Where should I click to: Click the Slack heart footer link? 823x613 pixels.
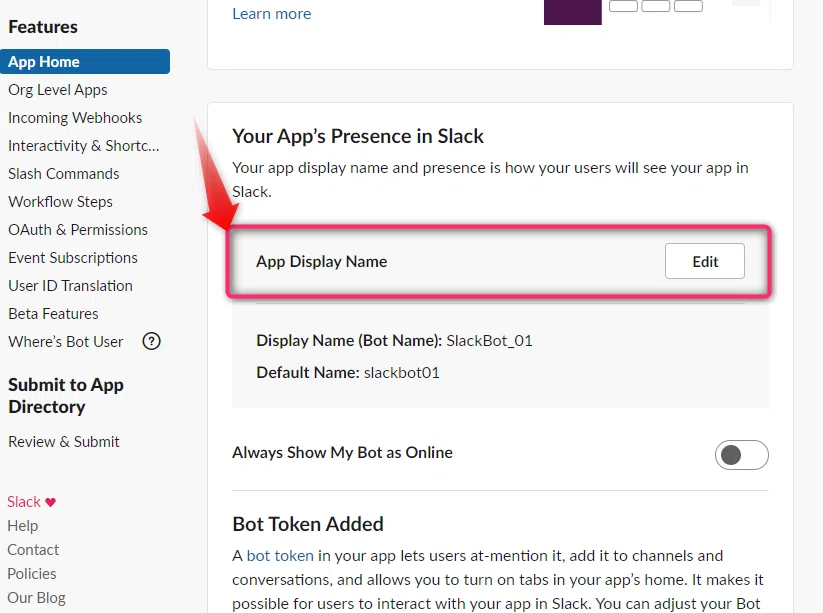point(31,502)
